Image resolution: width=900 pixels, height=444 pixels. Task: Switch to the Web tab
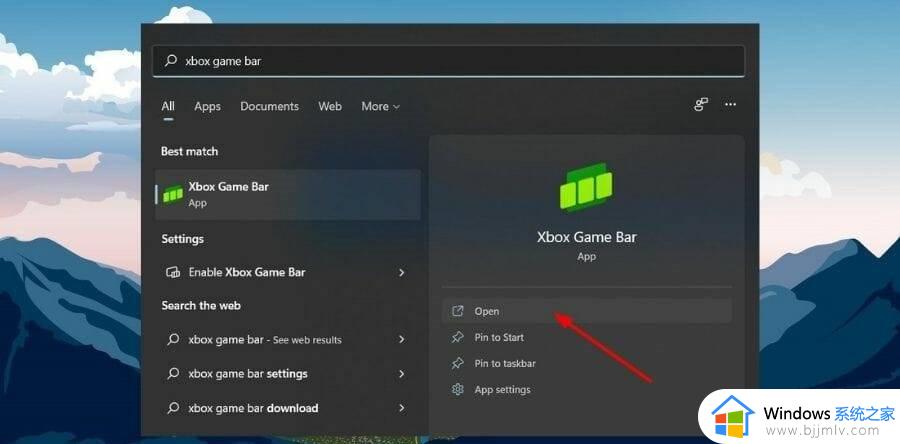tap(330, 106)
